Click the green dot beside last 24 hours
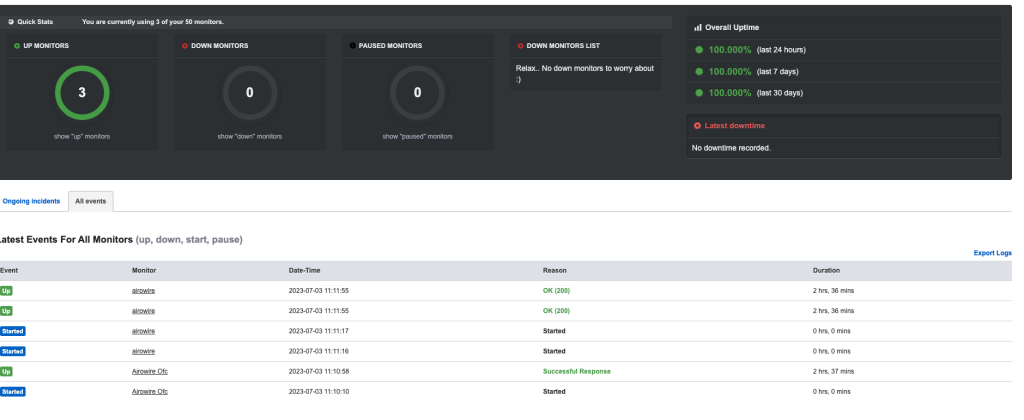Viewport: 1024px width, 420px height. tap(699, 50)
